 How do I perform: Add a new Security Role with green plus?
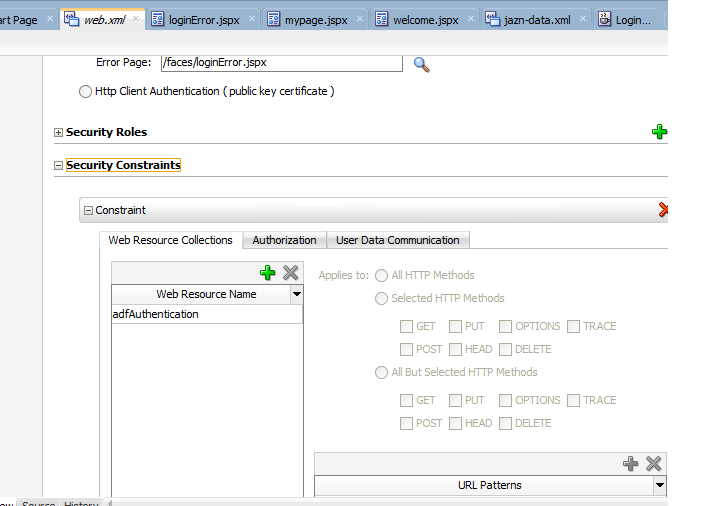point(659,132)
